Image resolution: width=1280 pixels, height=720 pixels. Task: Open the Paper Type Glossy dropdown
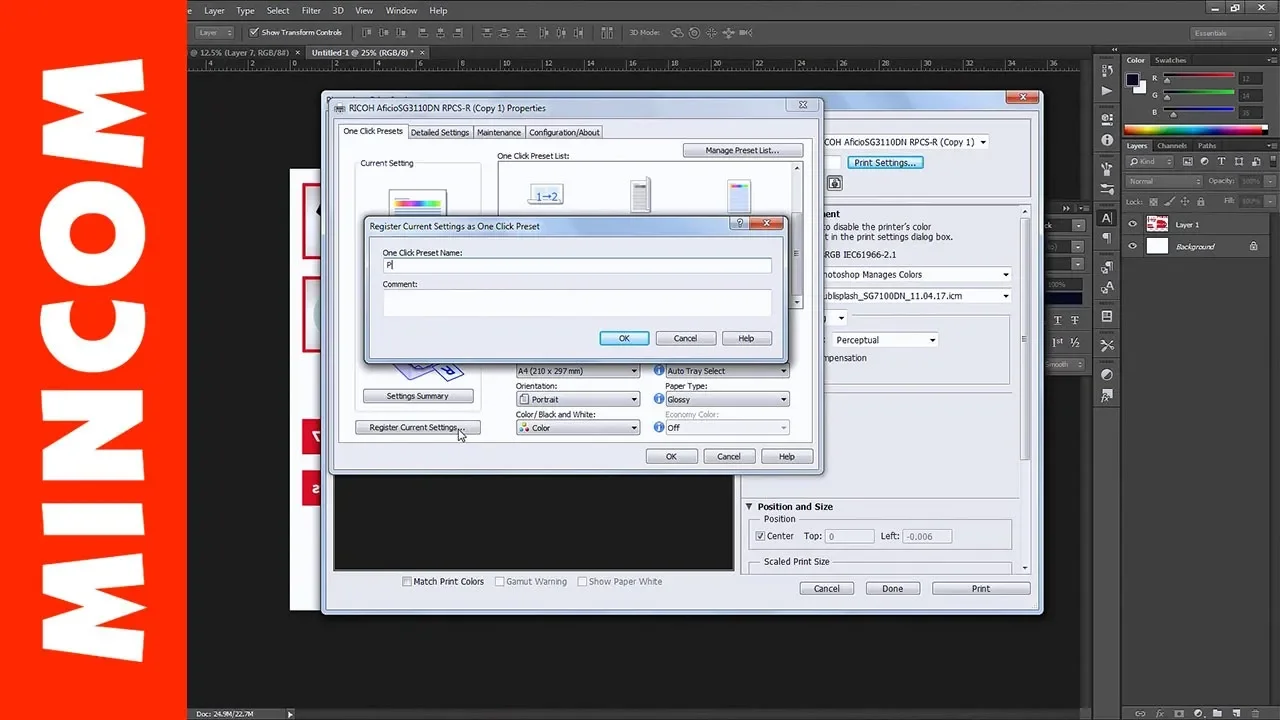click(x=727, y=399)
